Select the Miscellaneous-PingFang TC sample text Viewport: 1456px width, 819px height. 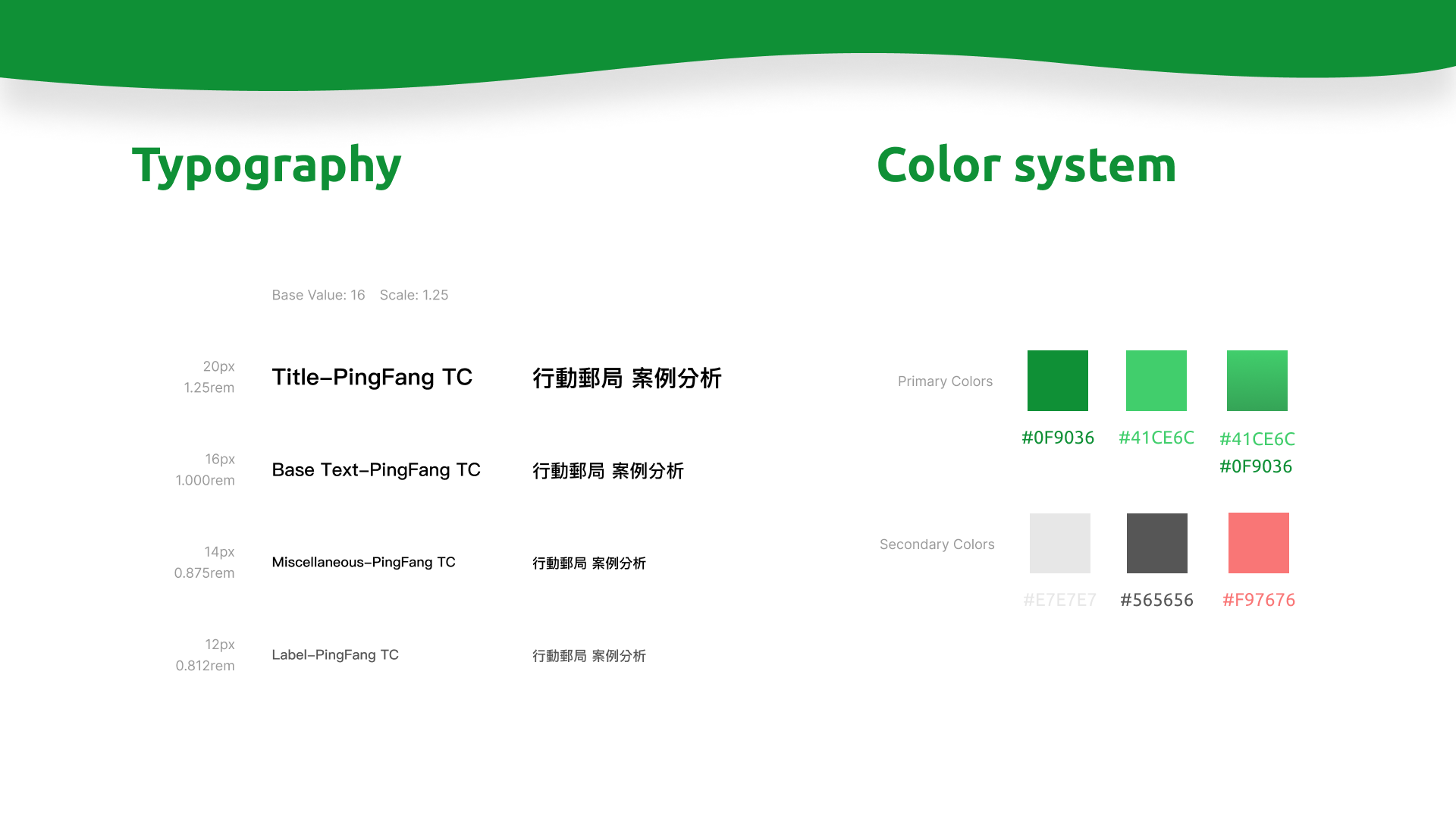tap(363, 562)
